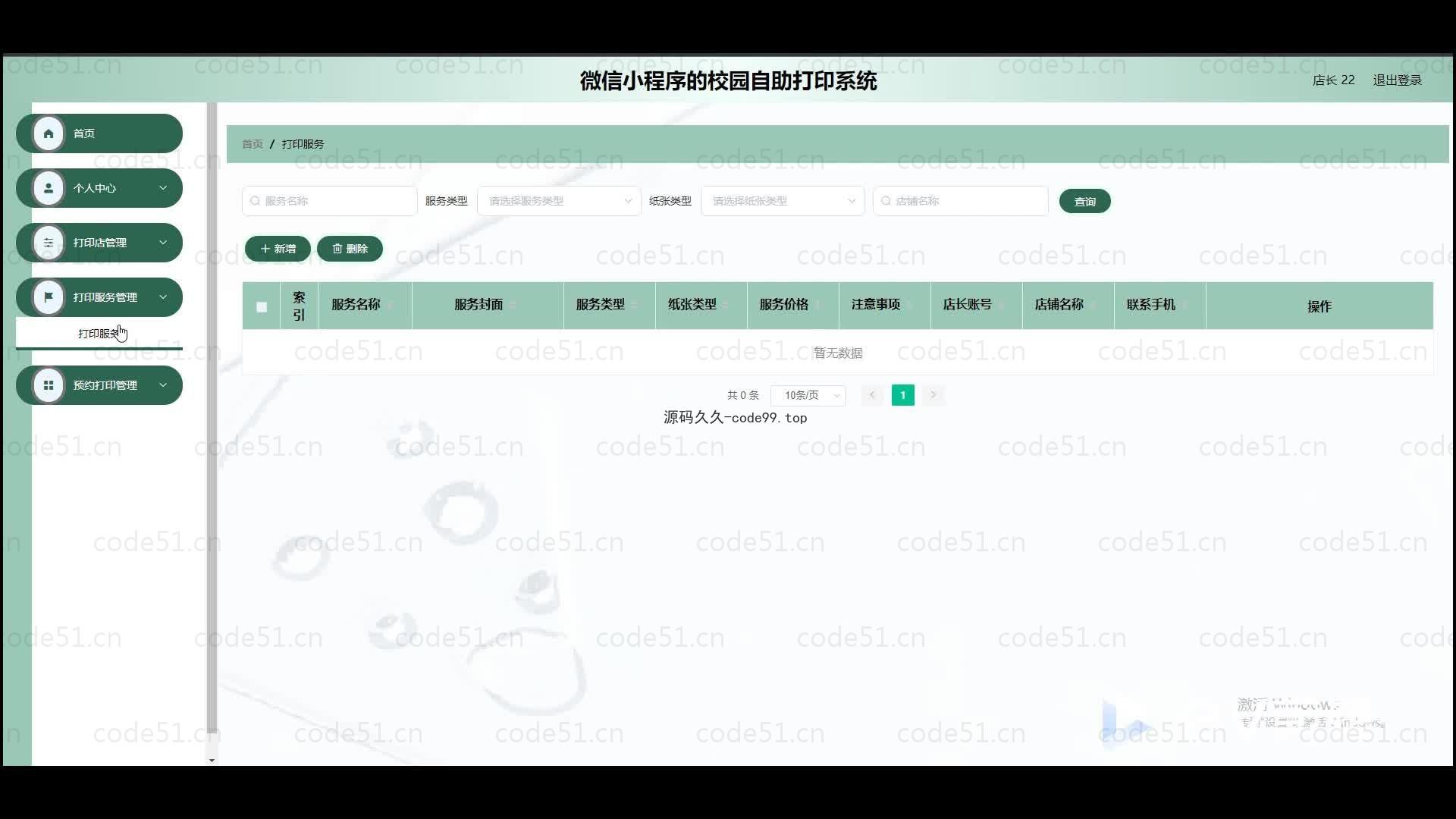Open 个人中心 sidebar menu
1456x819 pixels.
pyautogui.click(x=99, y=188)
